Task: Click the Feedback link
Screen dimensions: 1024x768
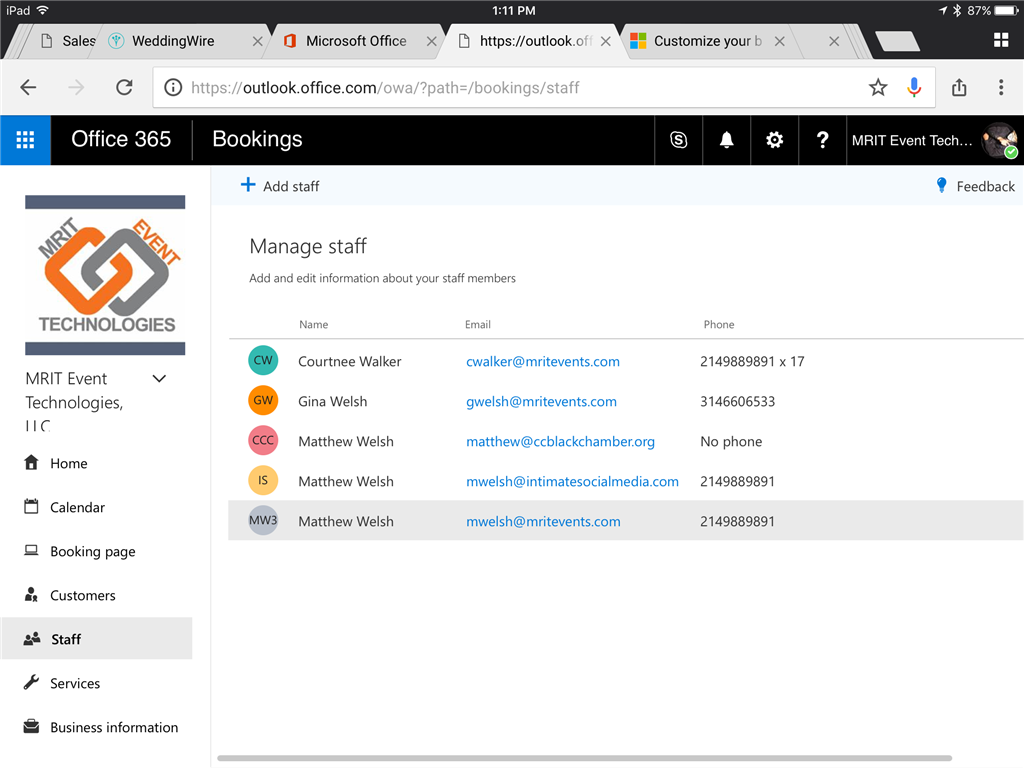Action: 985,186
